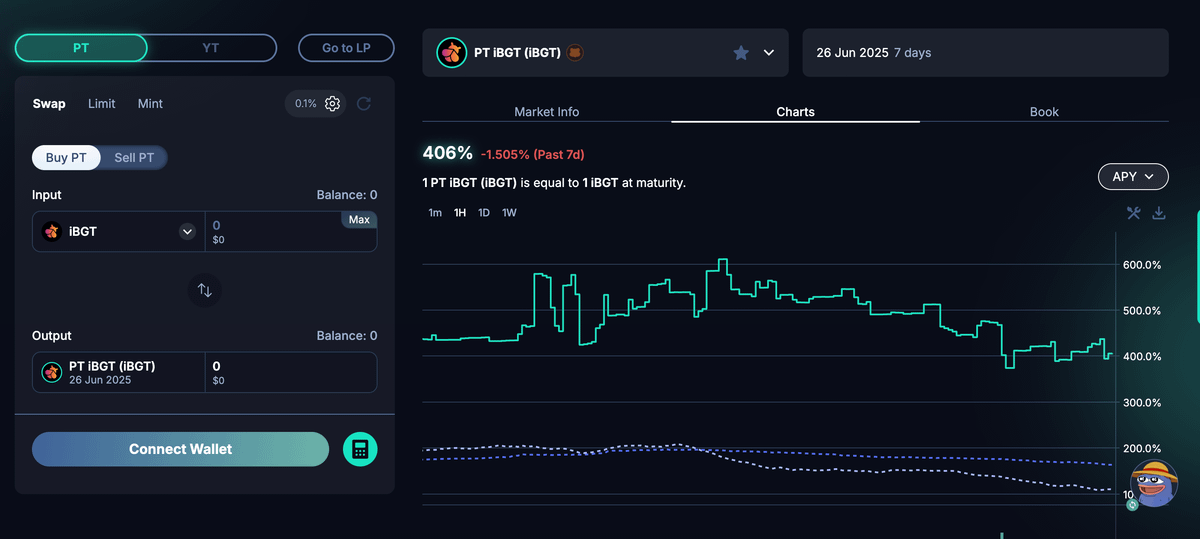Click the 600.0% axis label
The width and height of the screenshot is (1200, 539).
tap(1141, 265)
